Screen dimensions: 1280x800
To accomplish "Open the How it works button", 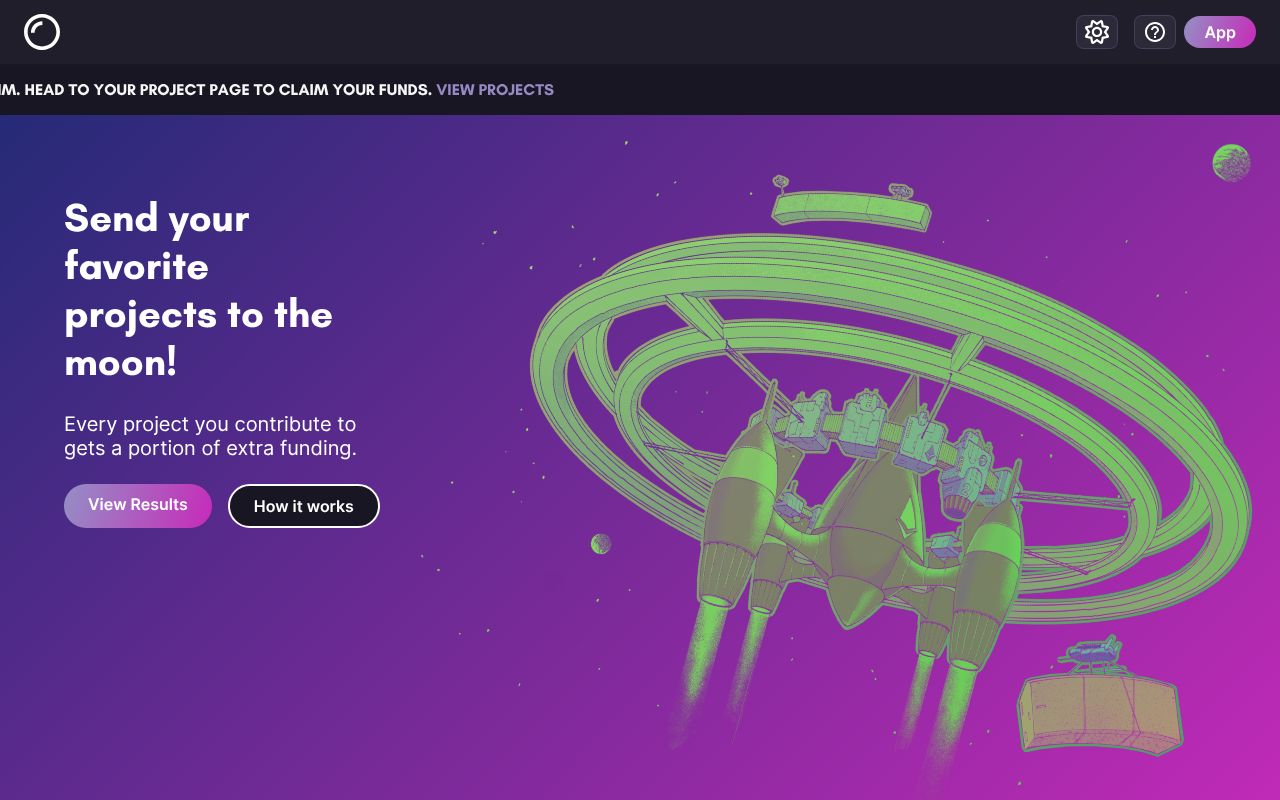I will (304, 506).
